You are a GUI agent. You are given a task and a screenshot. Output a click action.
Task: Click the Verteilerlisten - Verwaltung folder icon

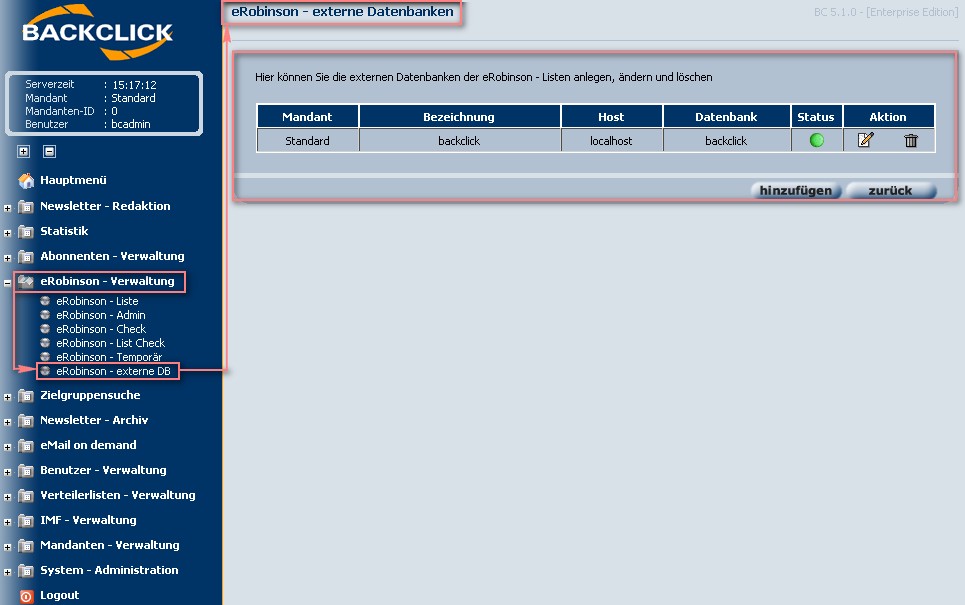26,495
